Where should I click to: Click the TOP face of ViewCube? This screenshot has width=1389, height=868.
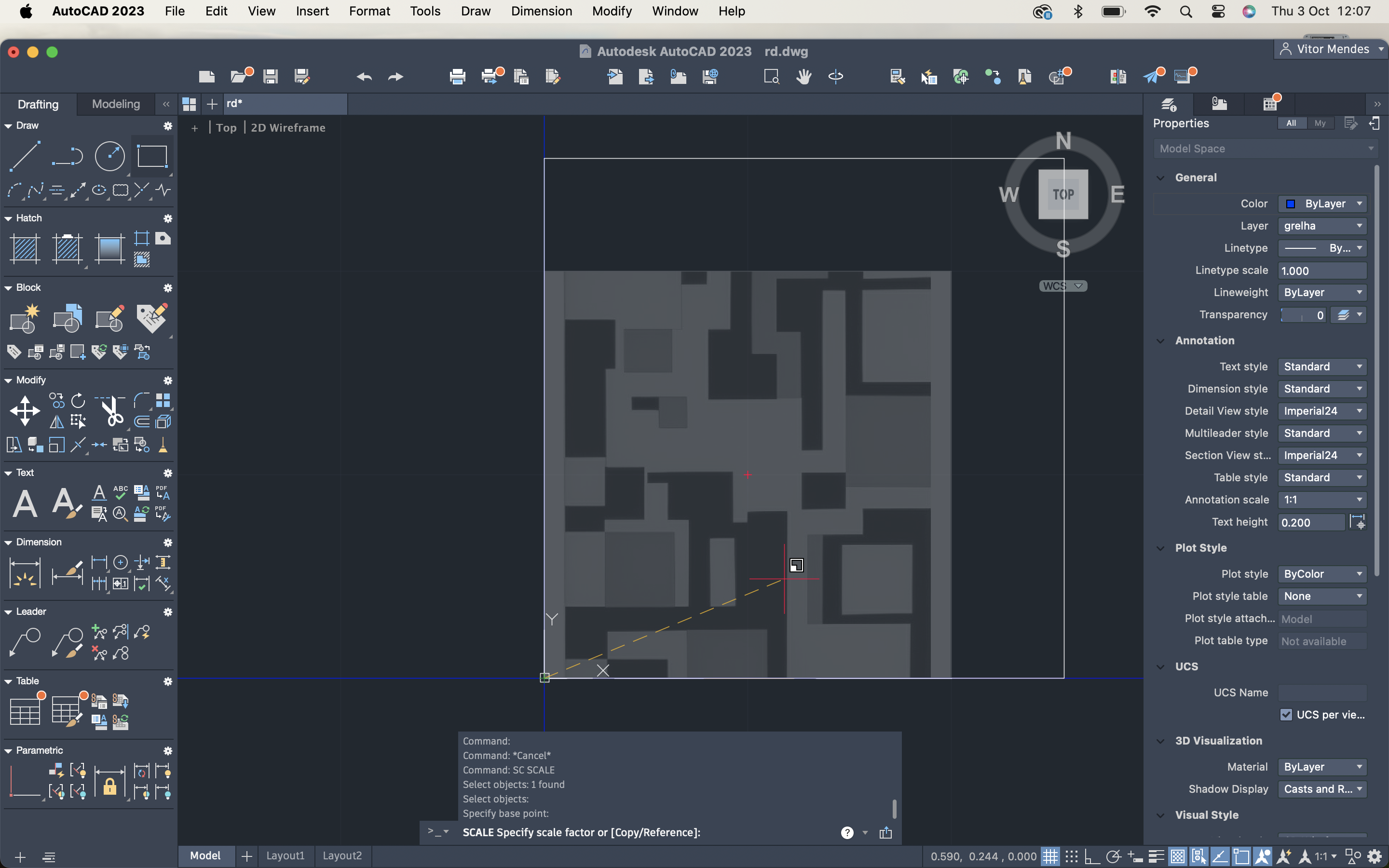(x=1063, y=195)
